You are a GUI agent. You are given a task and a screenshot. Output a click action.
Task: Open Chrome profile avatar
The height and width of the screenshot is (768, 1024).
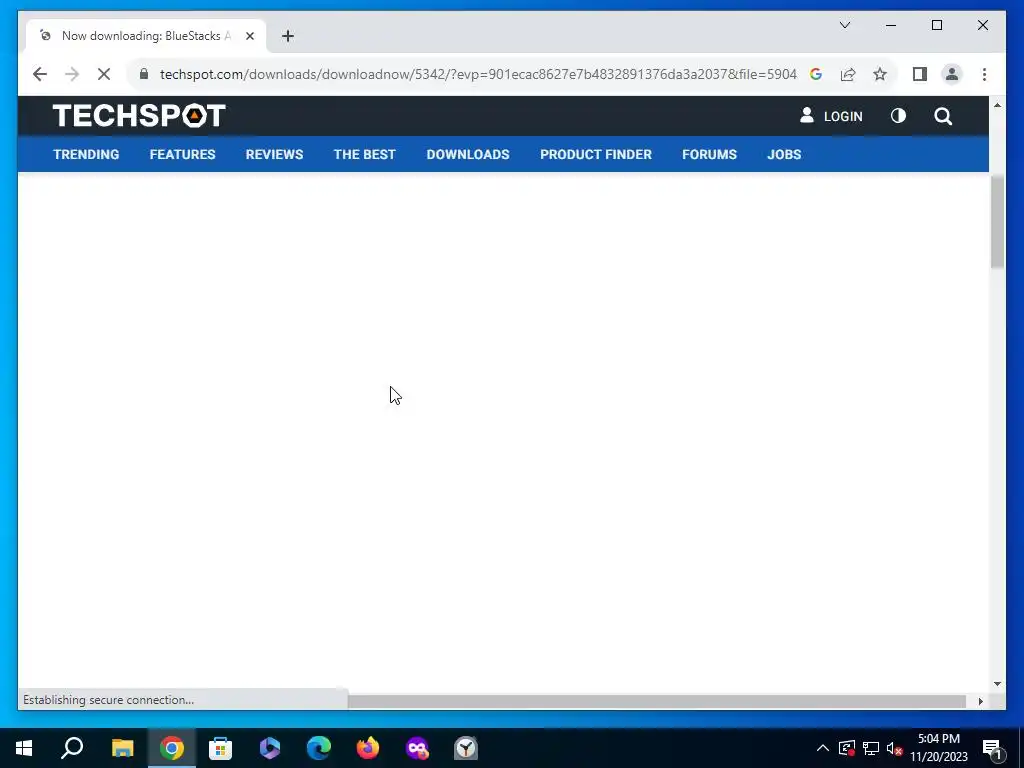click(952, 74)
